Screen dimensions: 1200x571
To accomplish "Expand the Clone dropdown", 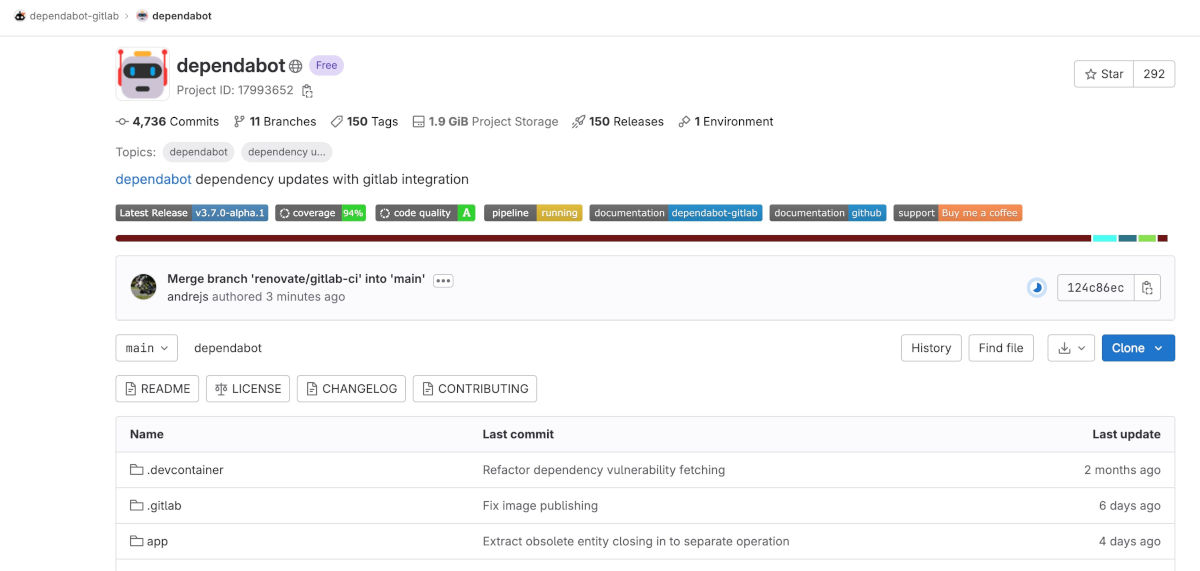I will tap(1137, 348).
